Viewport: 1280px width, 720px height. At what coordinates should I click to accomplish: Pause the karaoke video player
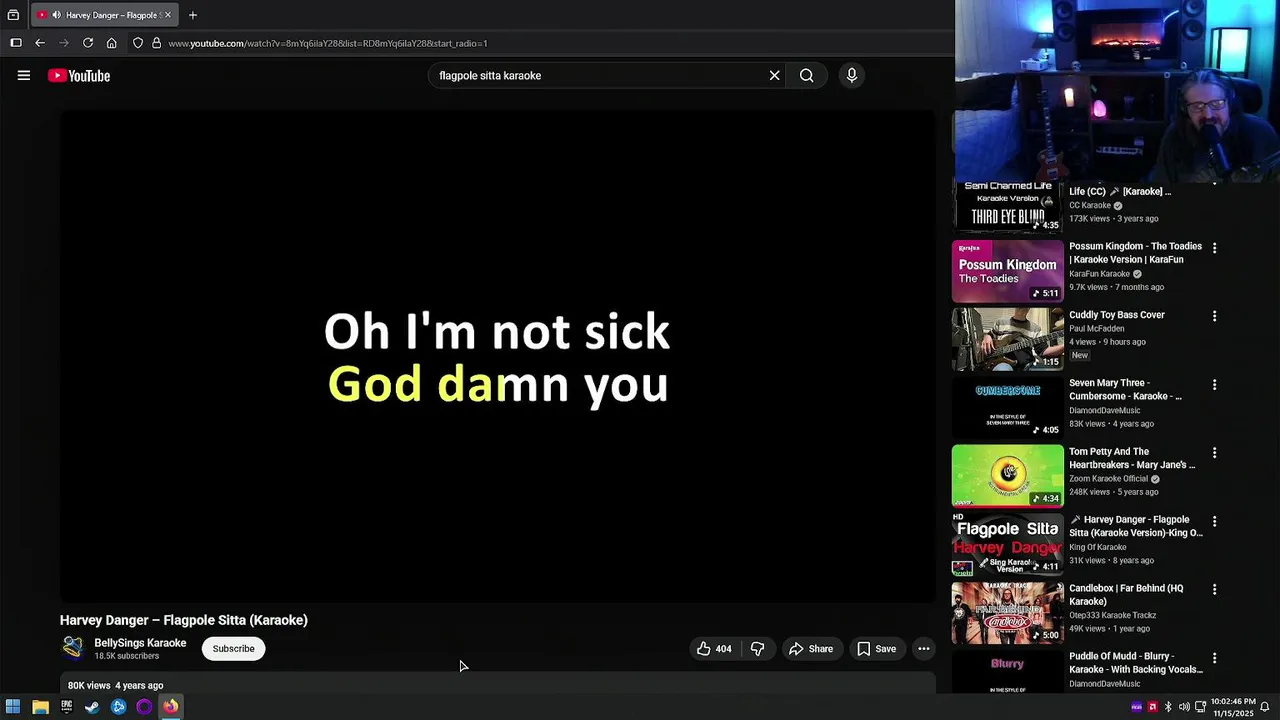point(498,356)
